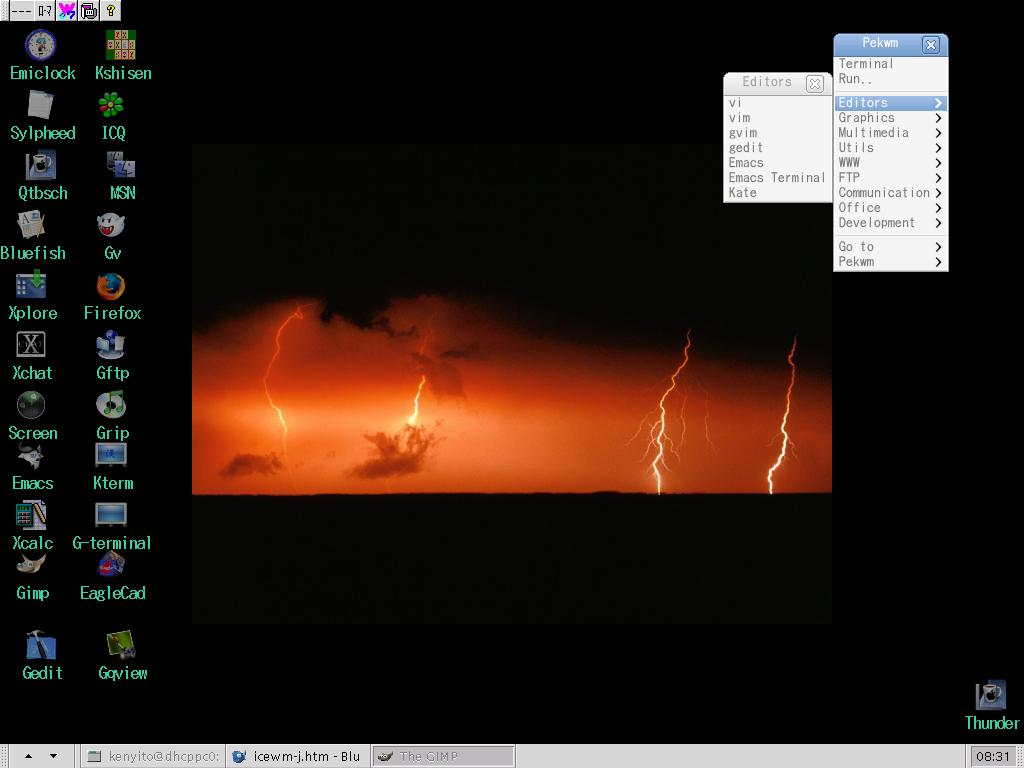Image resolution: width=1024 pixels, height=768 pixels.
Task: Open the Kshisen game icon
Action: coord(121,46)
